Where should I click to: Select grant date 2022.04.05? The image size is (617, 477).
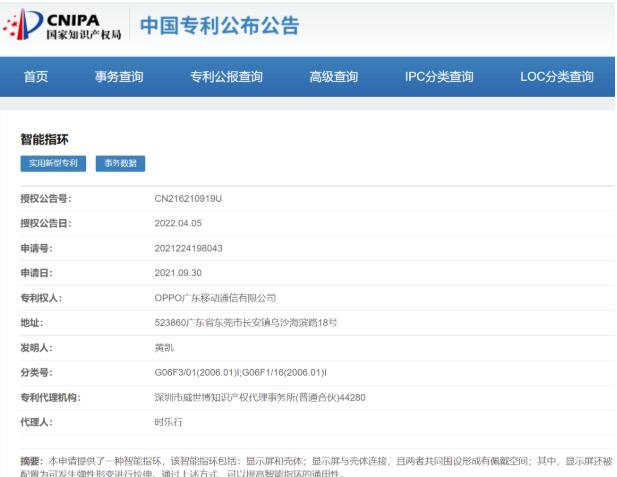click(178, 223)
